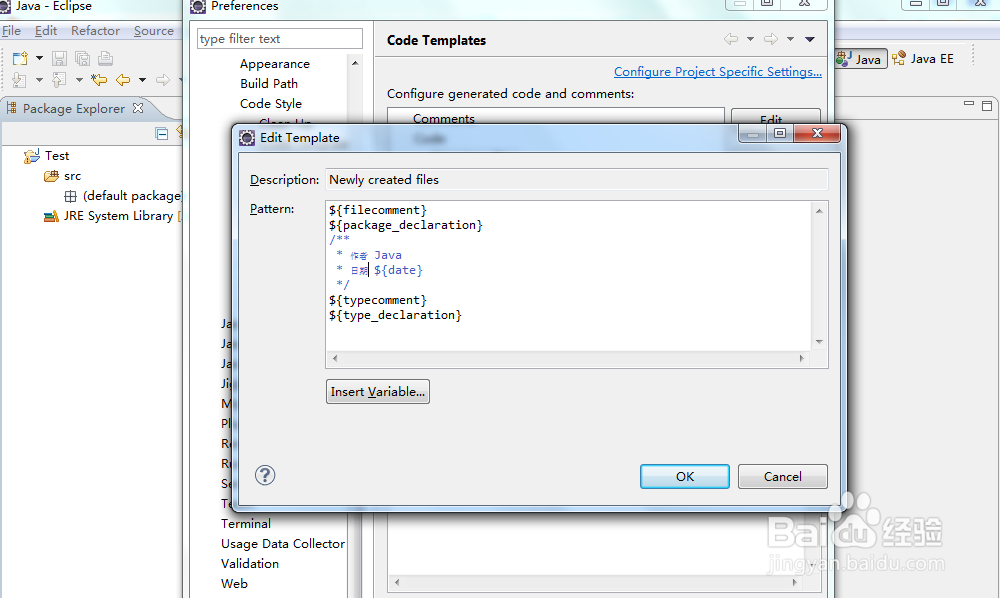This screenshot has width=1000, height=598.
Task: Open the Next Annotation dropdown arrow
Action: pos(39,80)
